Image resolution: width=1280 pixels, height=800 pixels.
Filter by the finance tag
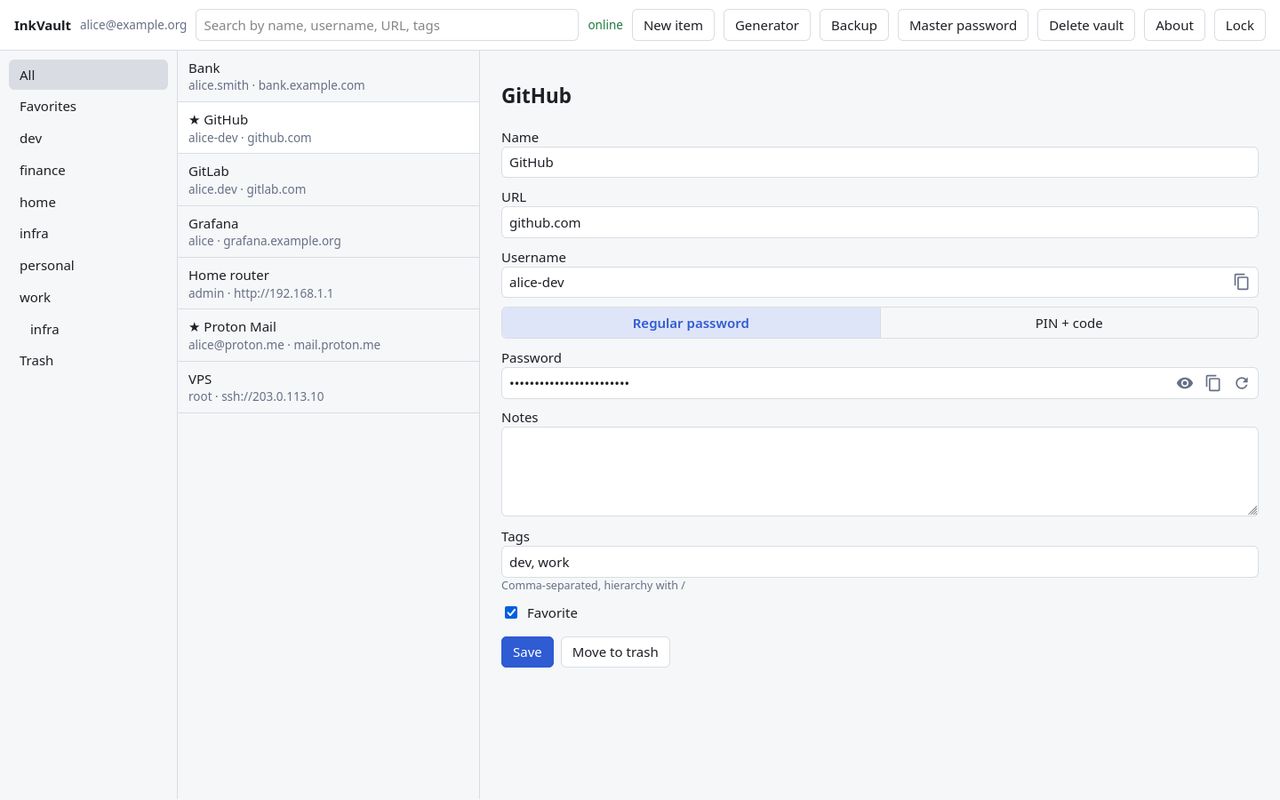pyautogui.click(x=88, y=170)
